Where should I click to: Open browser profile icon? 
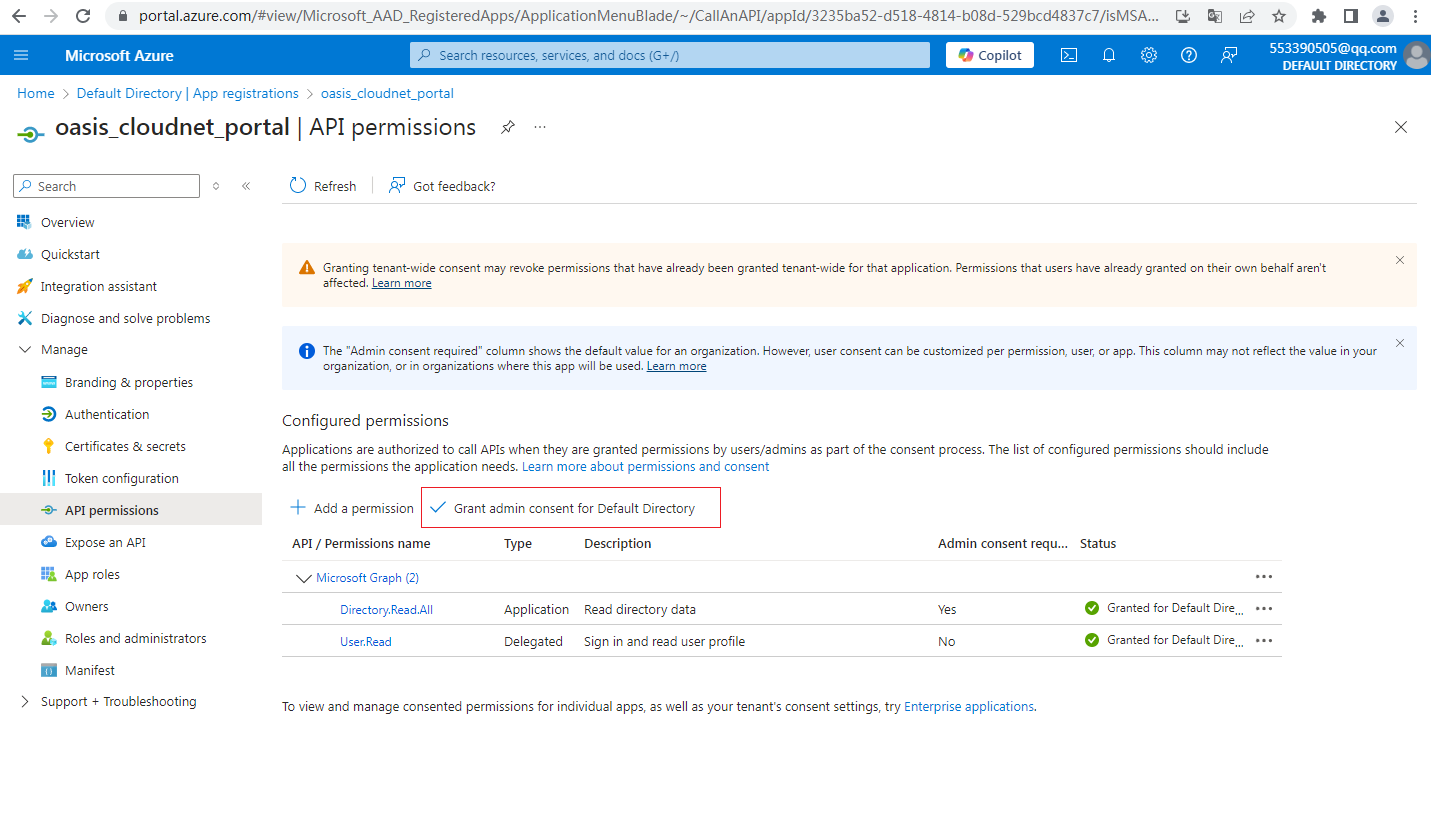[1383, 16]
